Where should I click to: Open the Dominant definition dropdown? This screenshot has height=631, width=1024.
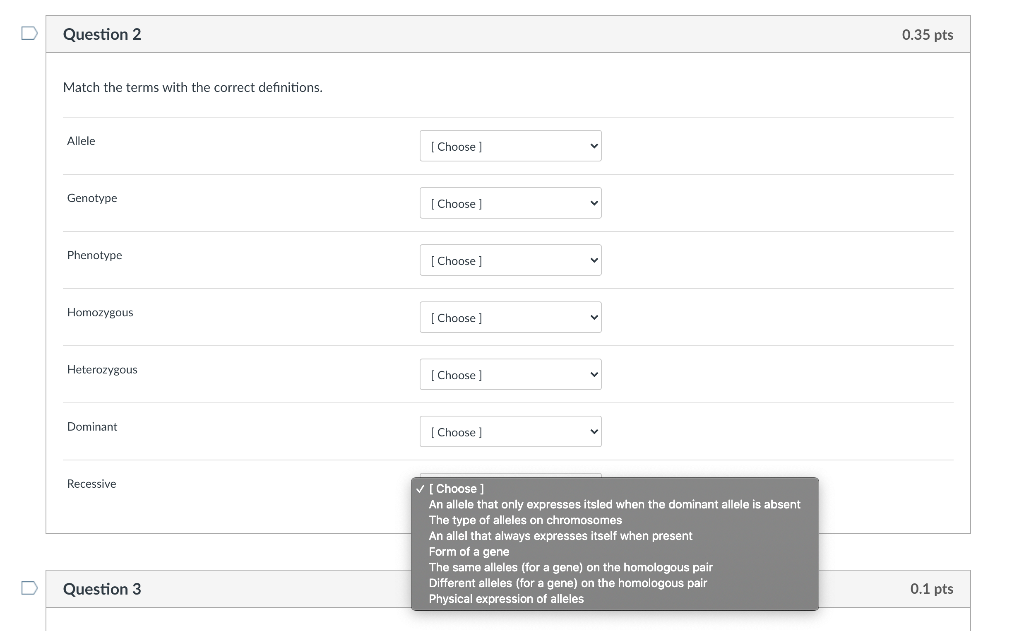pos(511,432)
